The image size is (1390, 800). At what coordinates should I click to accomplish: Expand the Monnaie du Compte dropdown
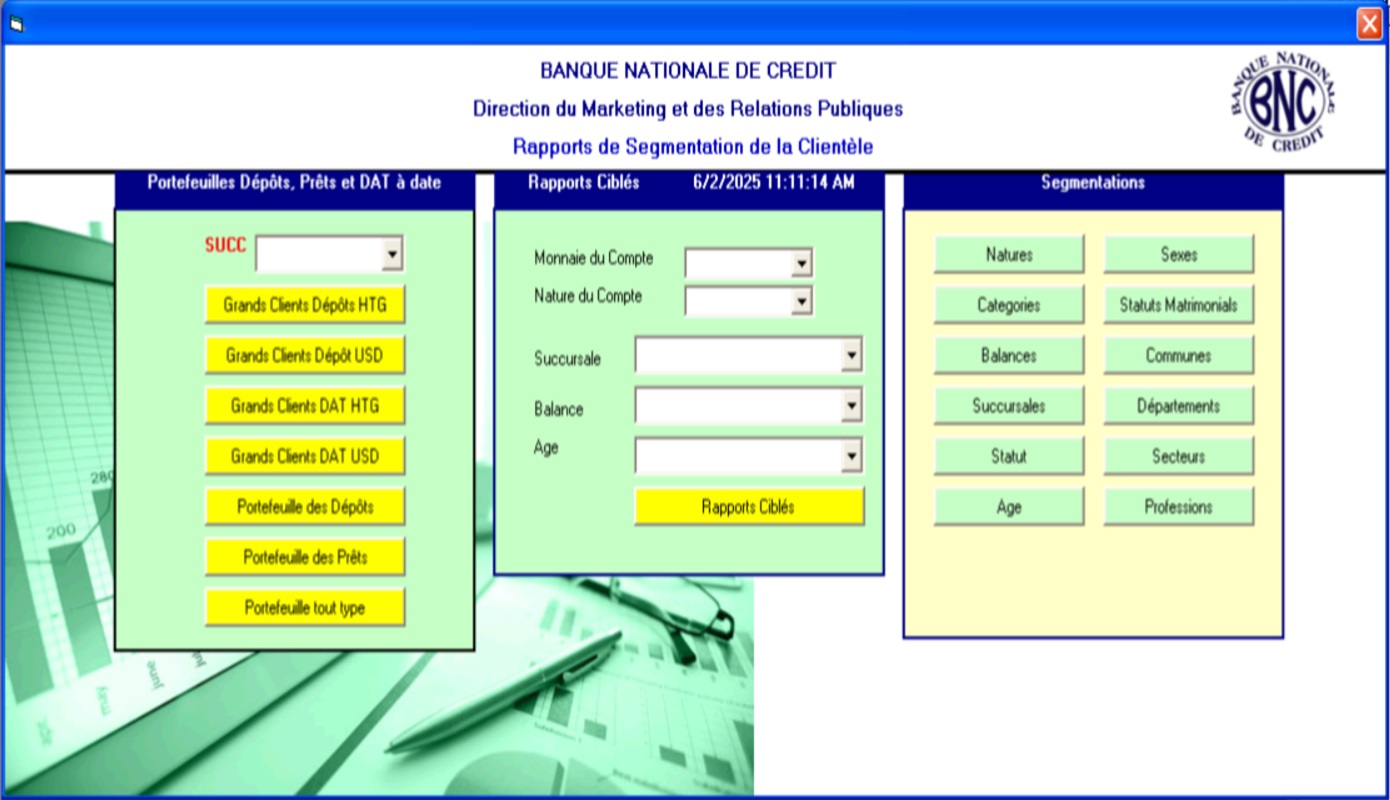click(801, 264)
